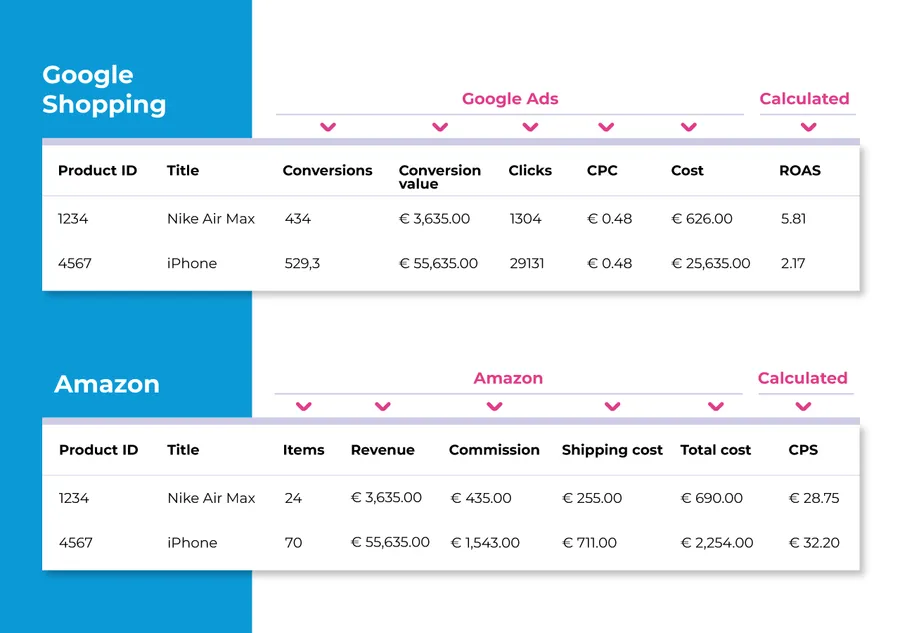Expand the chevron above Total cost column

click(x=715, y=406)
